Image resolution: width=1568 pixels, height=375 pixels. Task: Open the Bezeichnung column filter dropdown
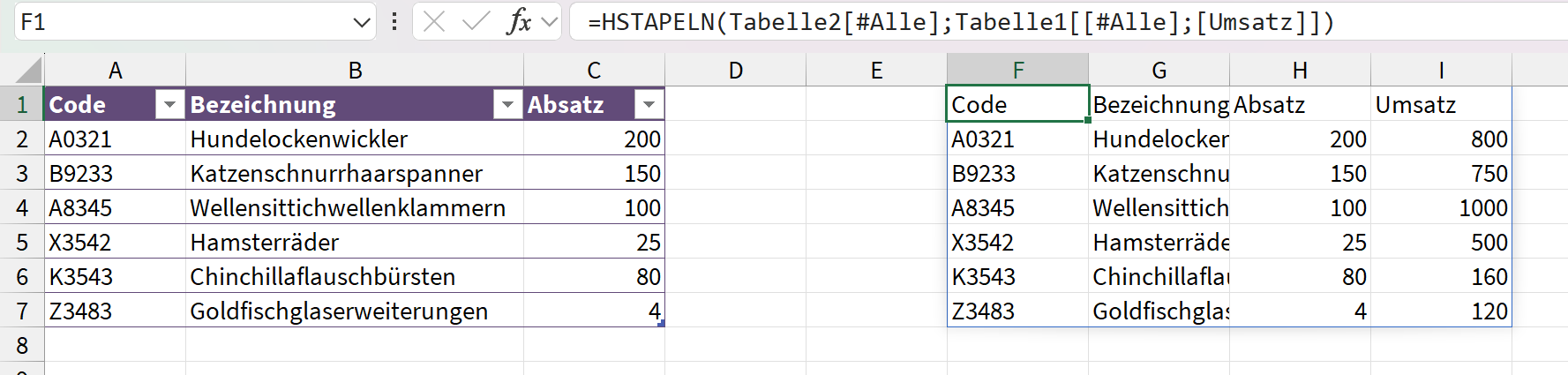pyautogui.click(x=507, y=105)
